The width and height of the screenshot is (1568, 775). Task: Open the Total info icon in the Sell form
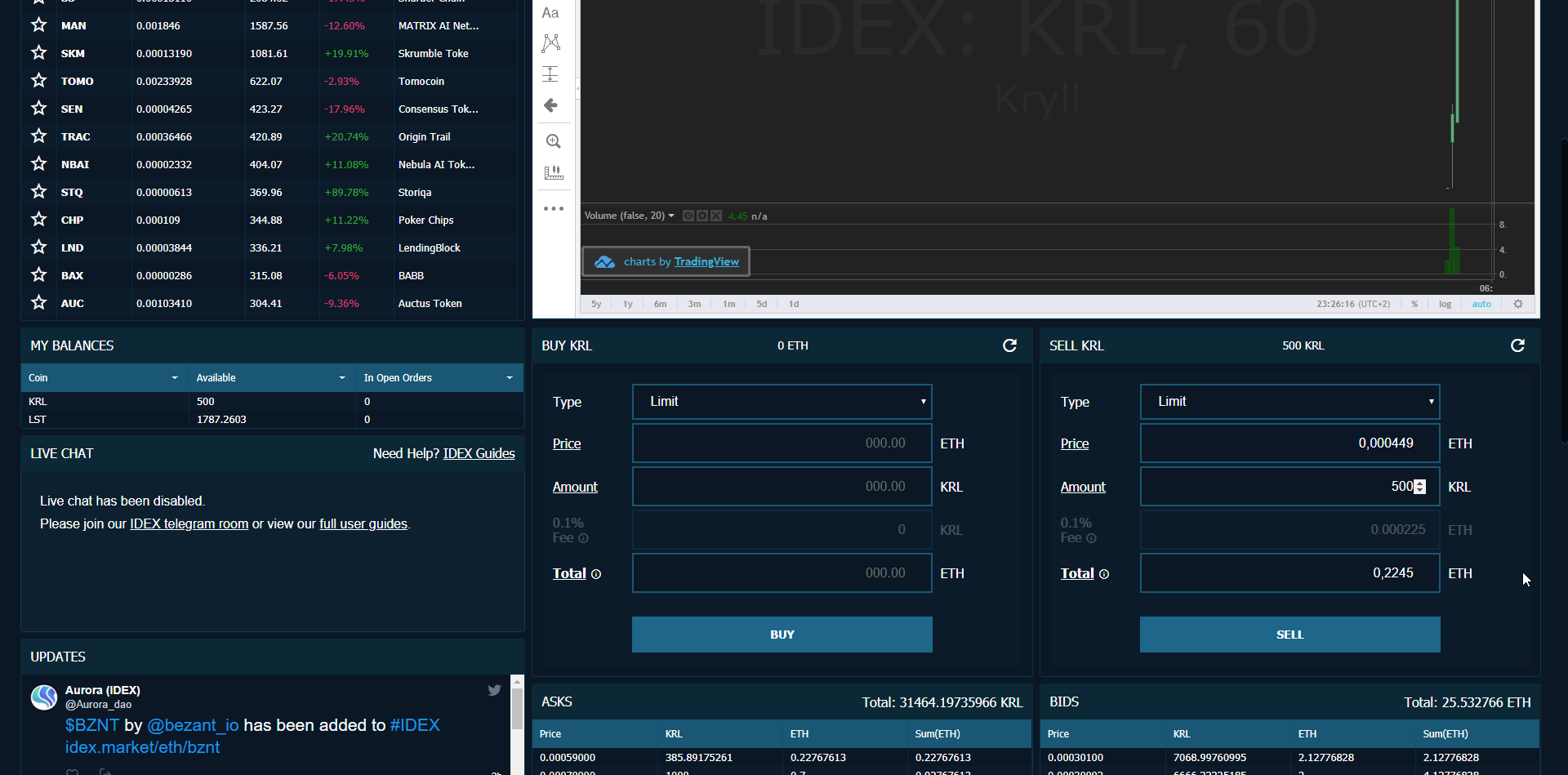click(1104, 574)
